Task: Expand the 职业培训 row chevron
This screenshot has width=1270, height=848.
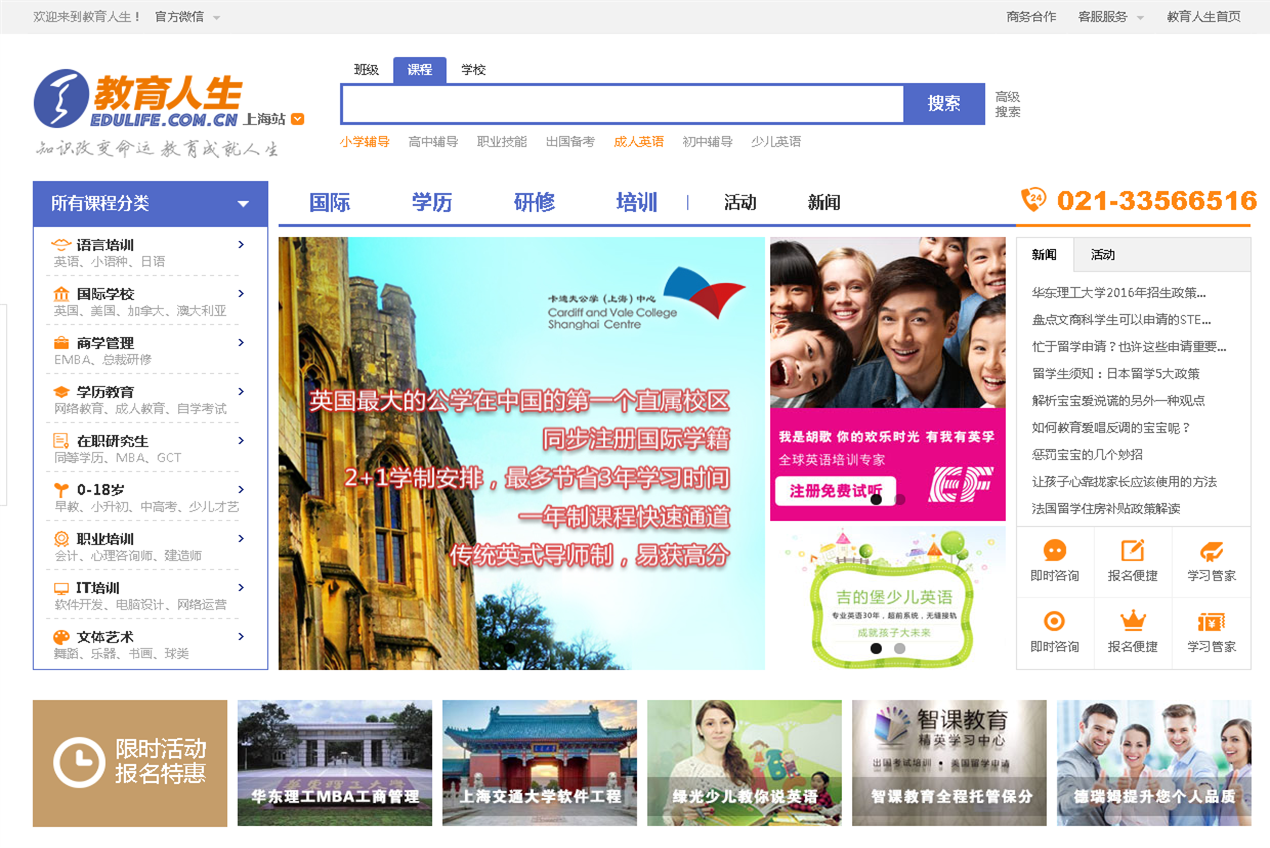Action: [x=241, y=538]
